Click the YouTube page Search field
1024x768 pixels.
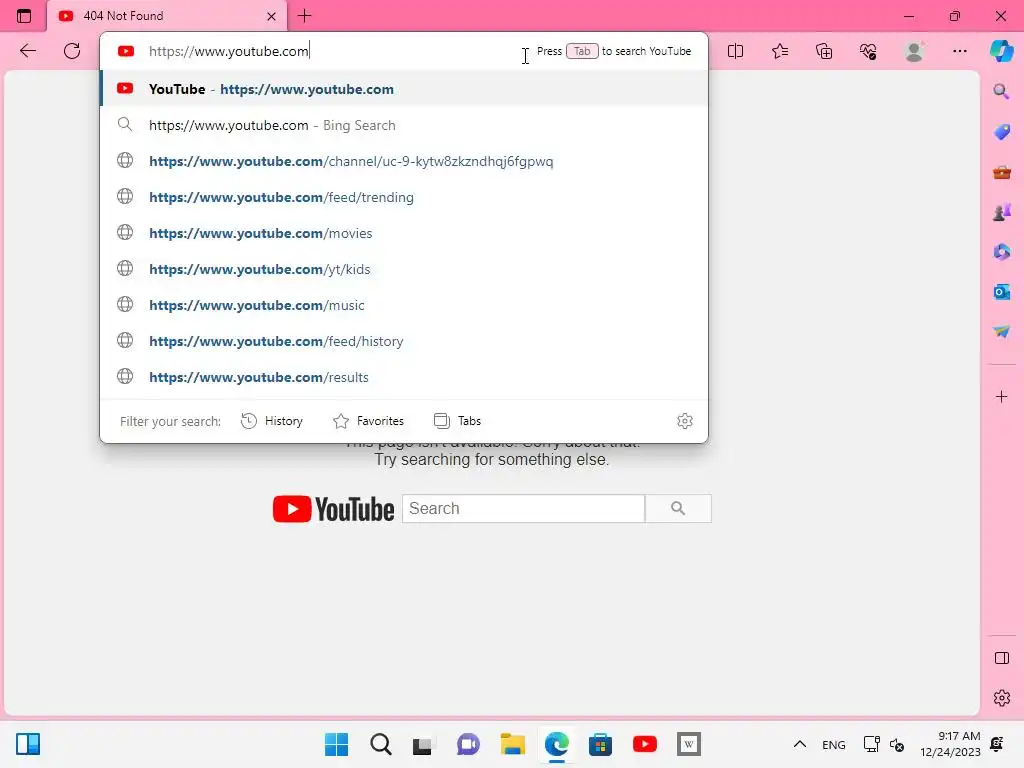523,508
